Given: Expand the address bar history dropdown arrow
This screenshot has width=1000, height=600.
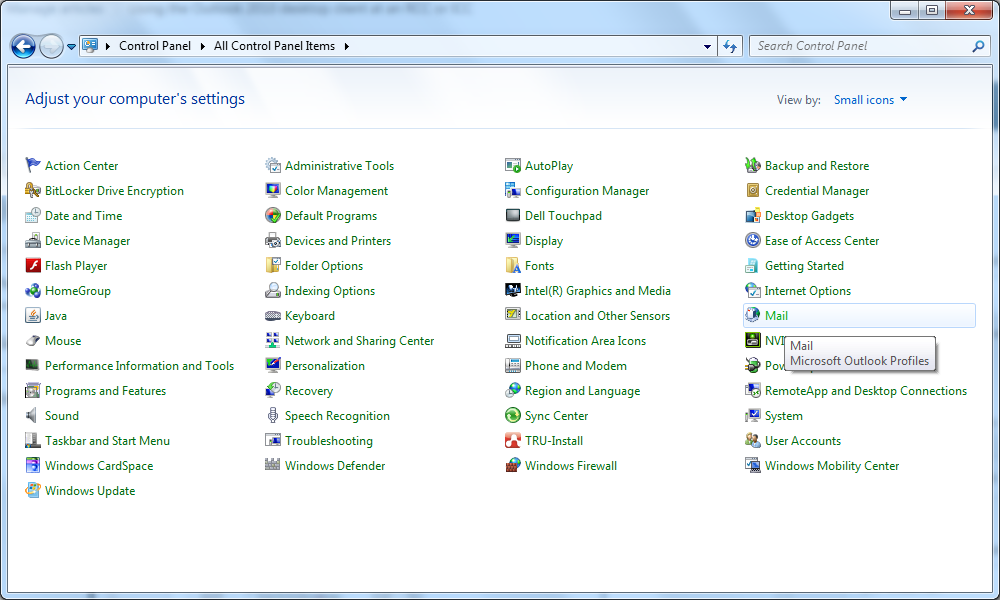Looking at the screenshot, I should point(707,46).
